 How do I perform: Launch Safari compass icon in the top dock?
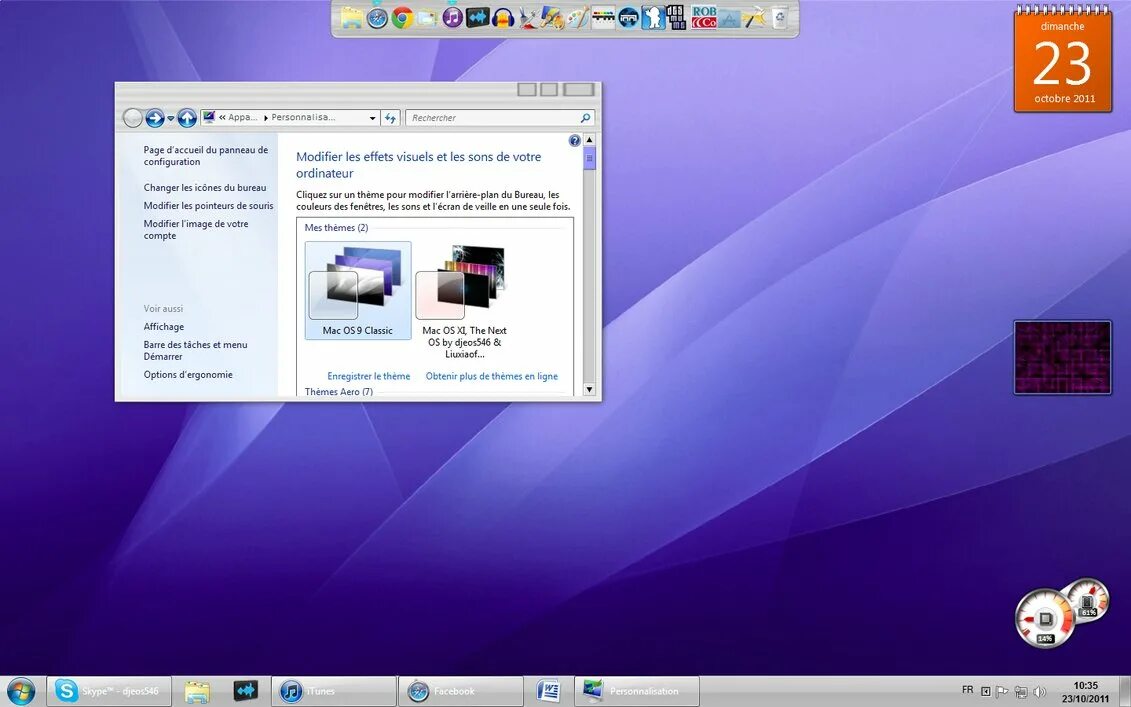tap(377, 17)
